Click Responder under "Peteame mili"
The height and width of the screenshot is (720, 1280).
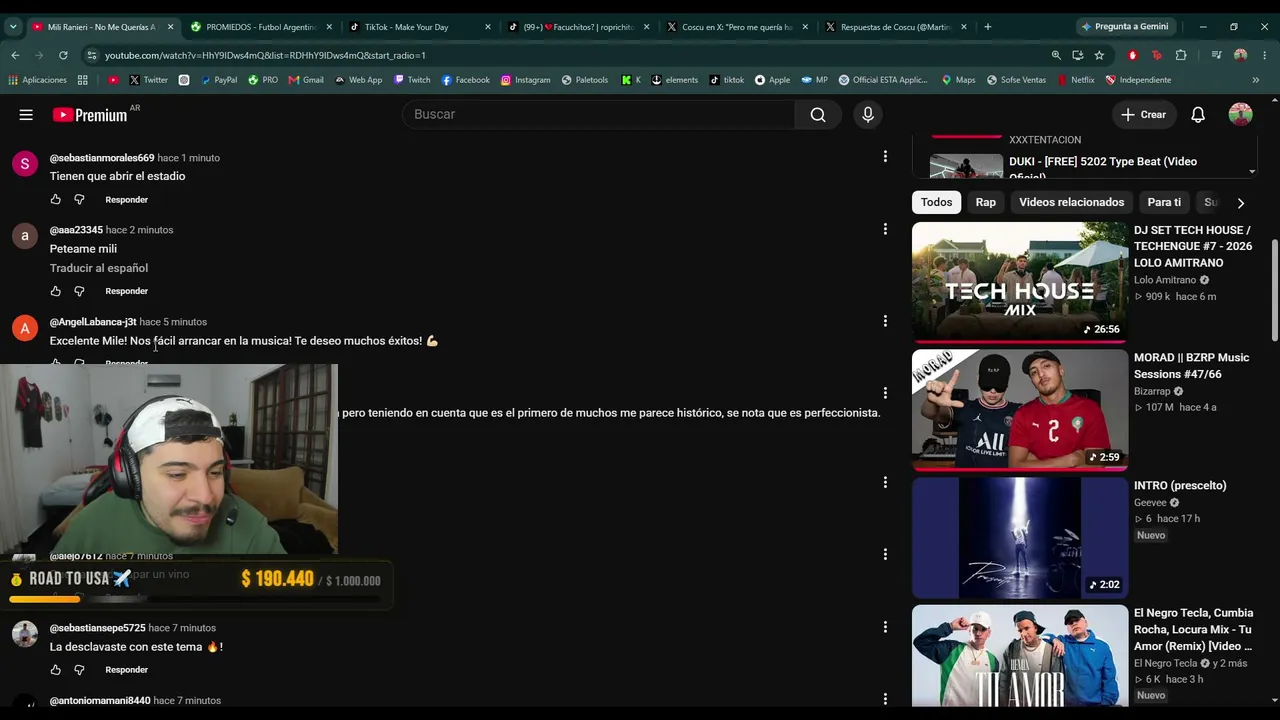126,291
